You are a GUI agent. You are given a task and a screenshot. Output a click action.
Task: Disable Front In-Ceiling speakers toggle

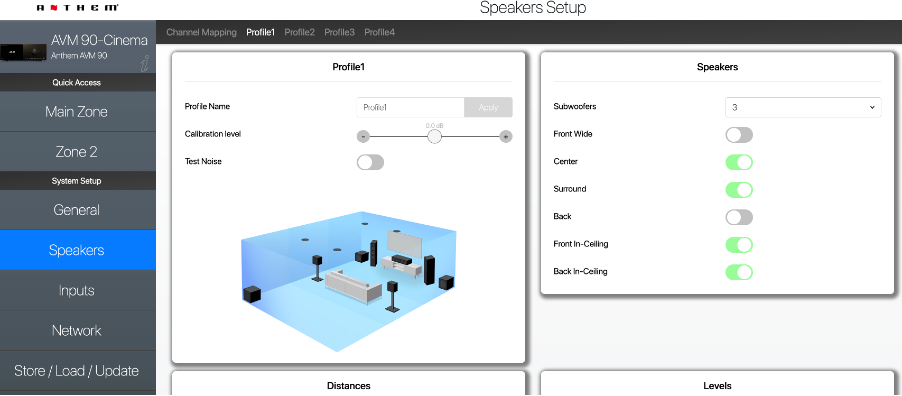(739, 245)
